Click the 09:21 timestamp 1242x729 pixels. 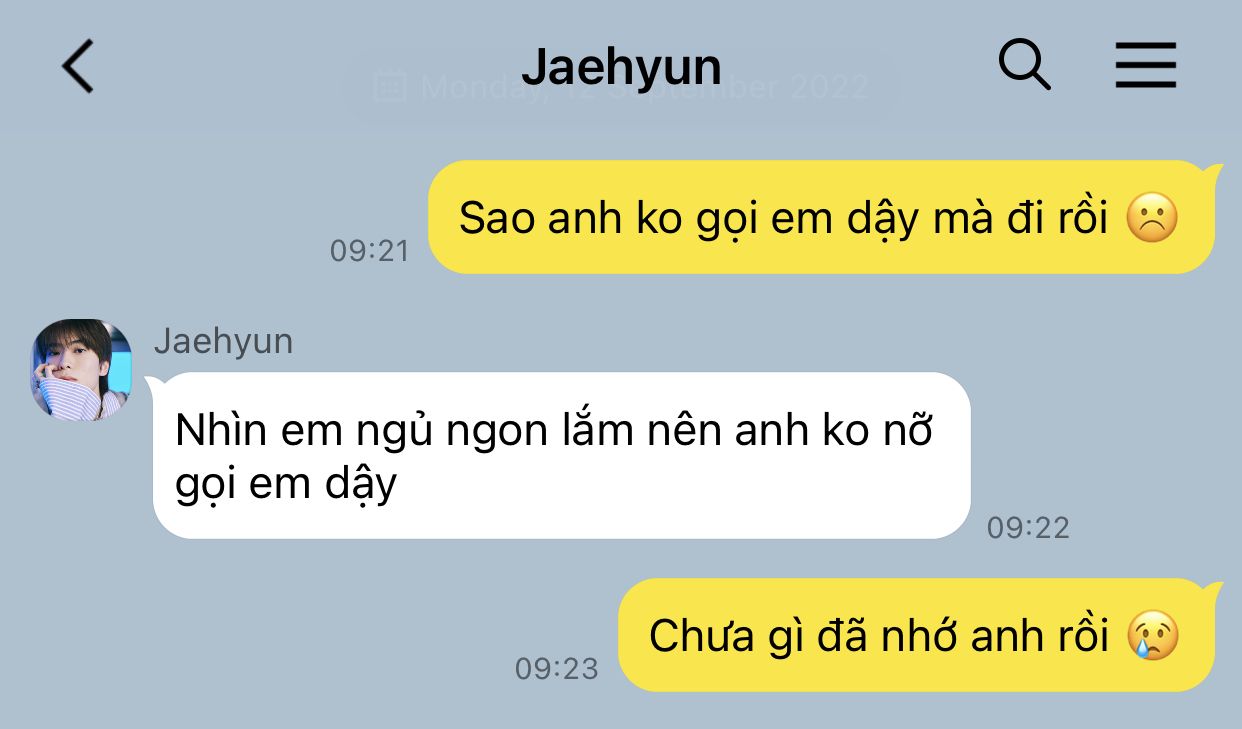coord(370,250)
